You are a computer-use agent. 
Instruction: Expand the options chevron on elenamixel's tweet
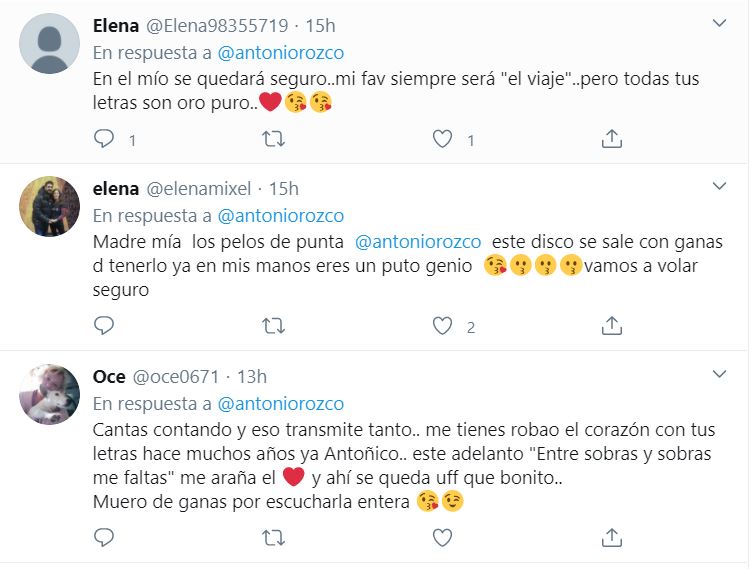click(719, 186)
